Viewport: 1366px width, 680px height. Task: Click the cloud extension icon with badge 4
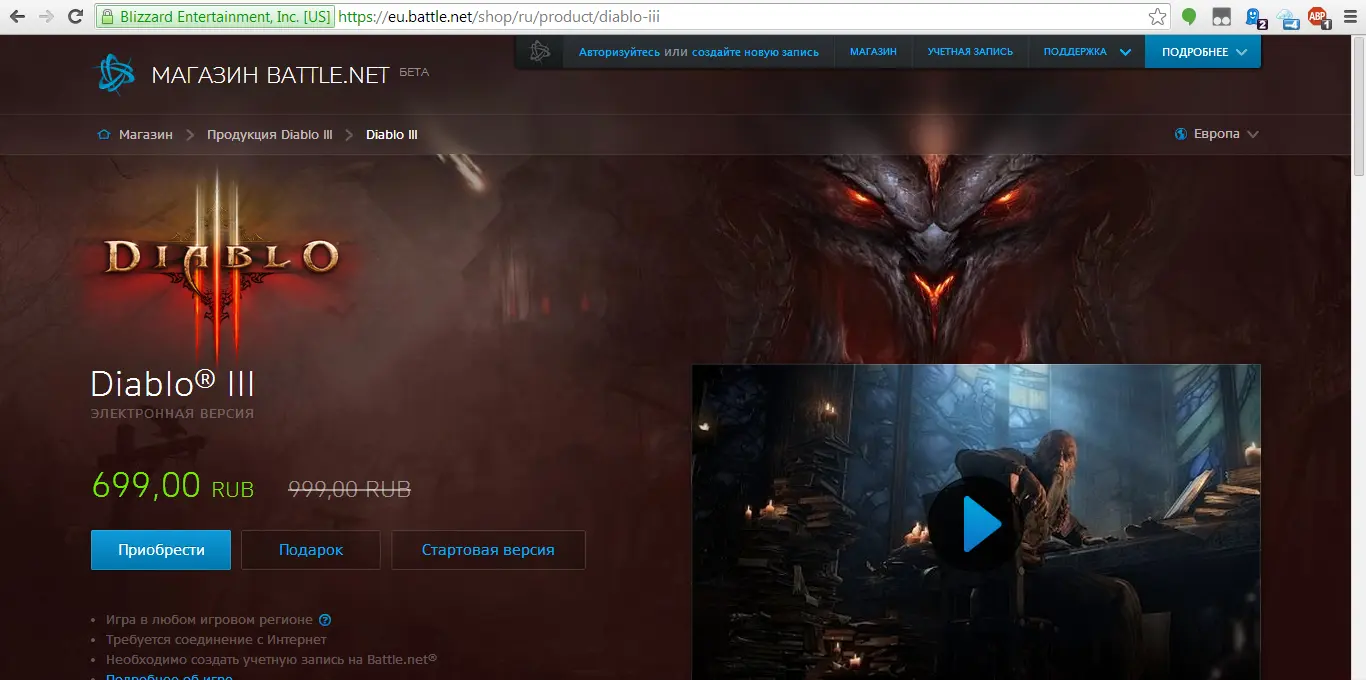[x=1287, y=17]
